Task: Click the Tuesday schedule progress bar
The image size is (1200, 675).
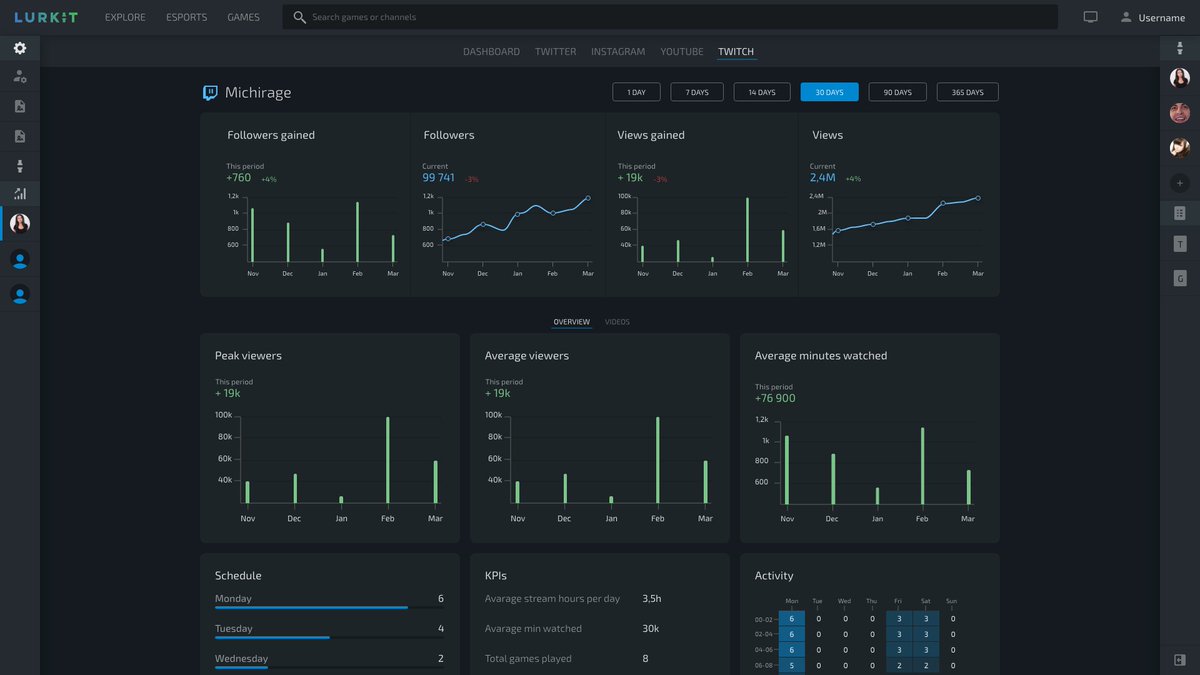Action: click(x=329, y=637)
